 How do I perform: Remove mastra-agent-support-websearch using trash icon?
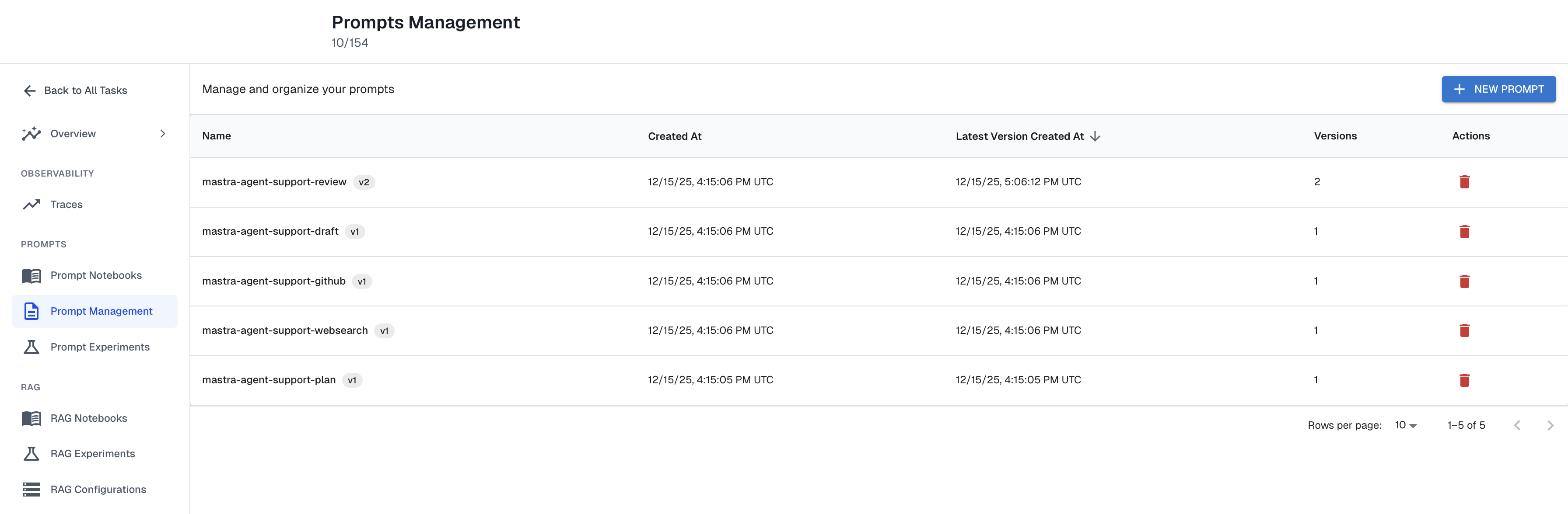(1464, 330)
